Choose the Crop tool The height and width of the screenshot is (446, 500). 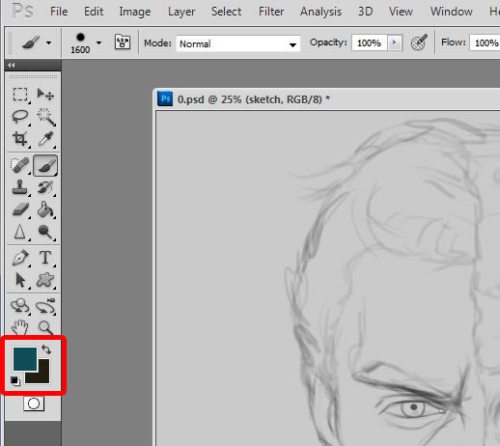[20, 139]
